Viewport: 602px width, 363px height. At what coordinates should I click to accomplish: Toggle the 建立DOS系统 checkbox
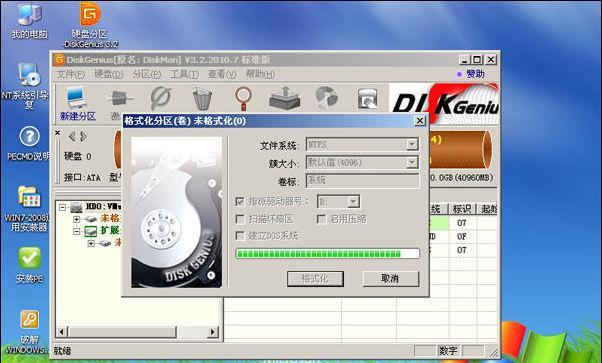240,235
